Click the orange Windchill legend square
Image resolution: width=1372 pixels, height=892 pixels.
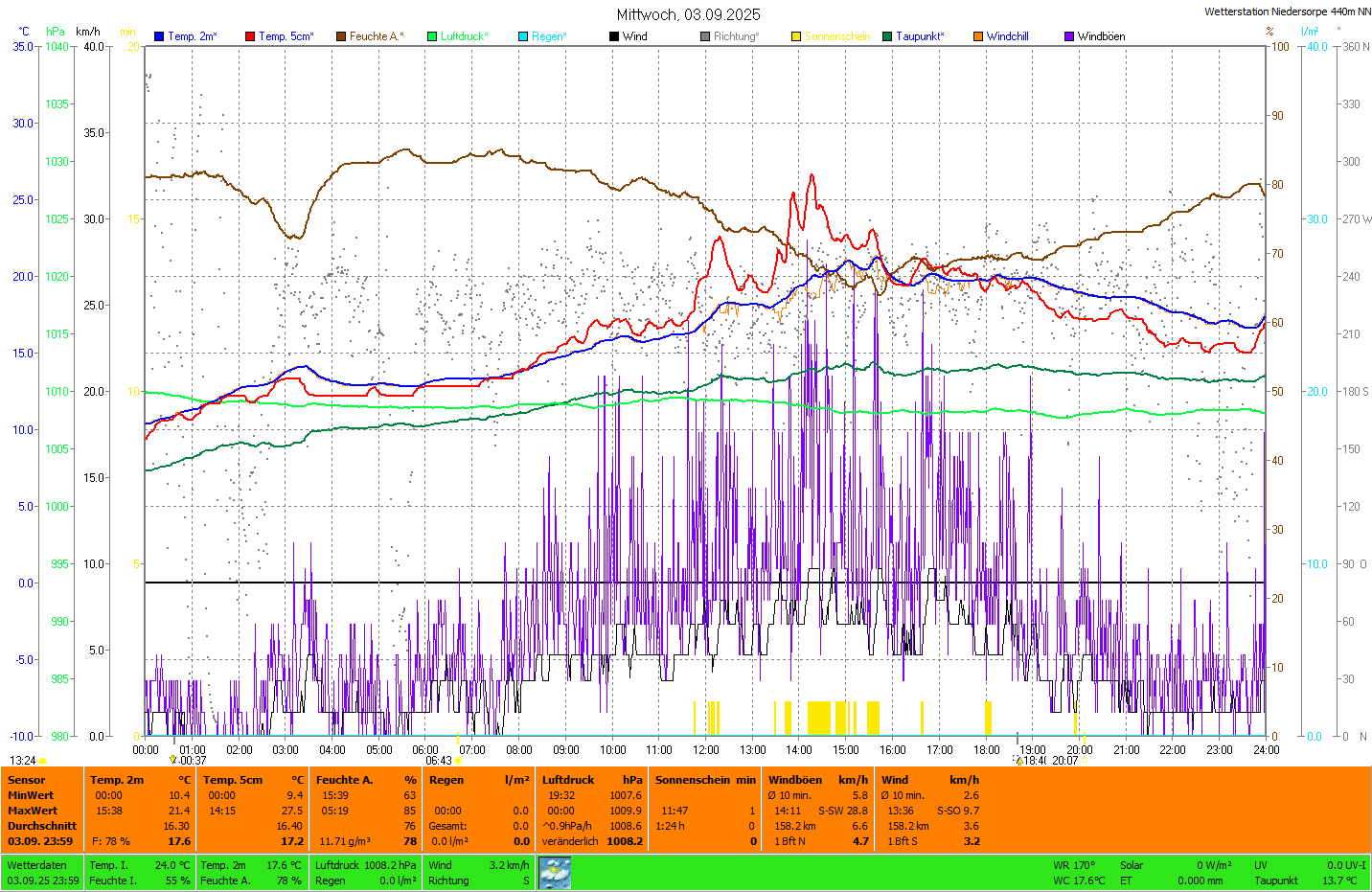pyautogui.click(x=978, y=36)
